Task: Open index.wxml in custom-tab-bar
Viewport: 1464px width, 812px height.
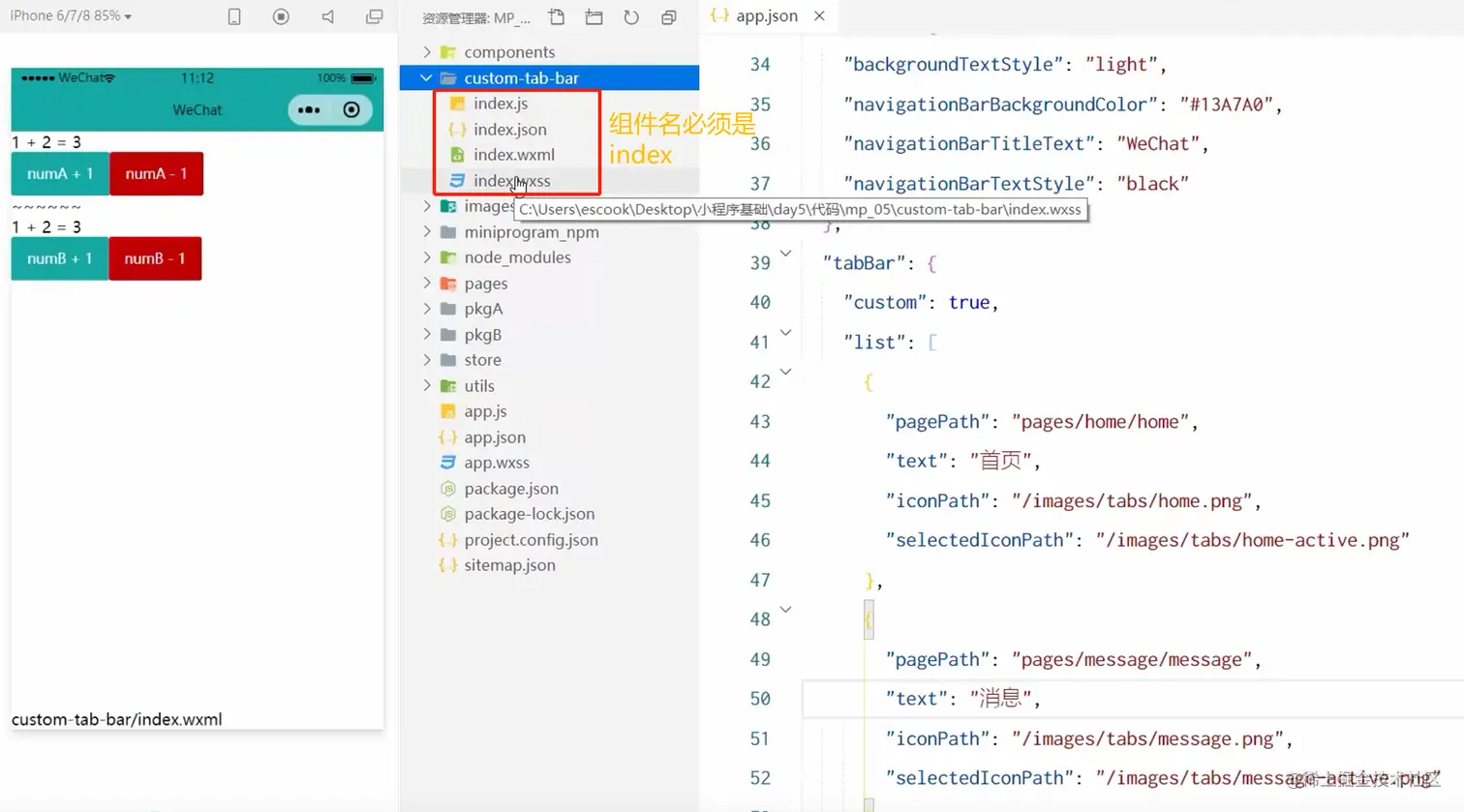Action: [513, 155]
